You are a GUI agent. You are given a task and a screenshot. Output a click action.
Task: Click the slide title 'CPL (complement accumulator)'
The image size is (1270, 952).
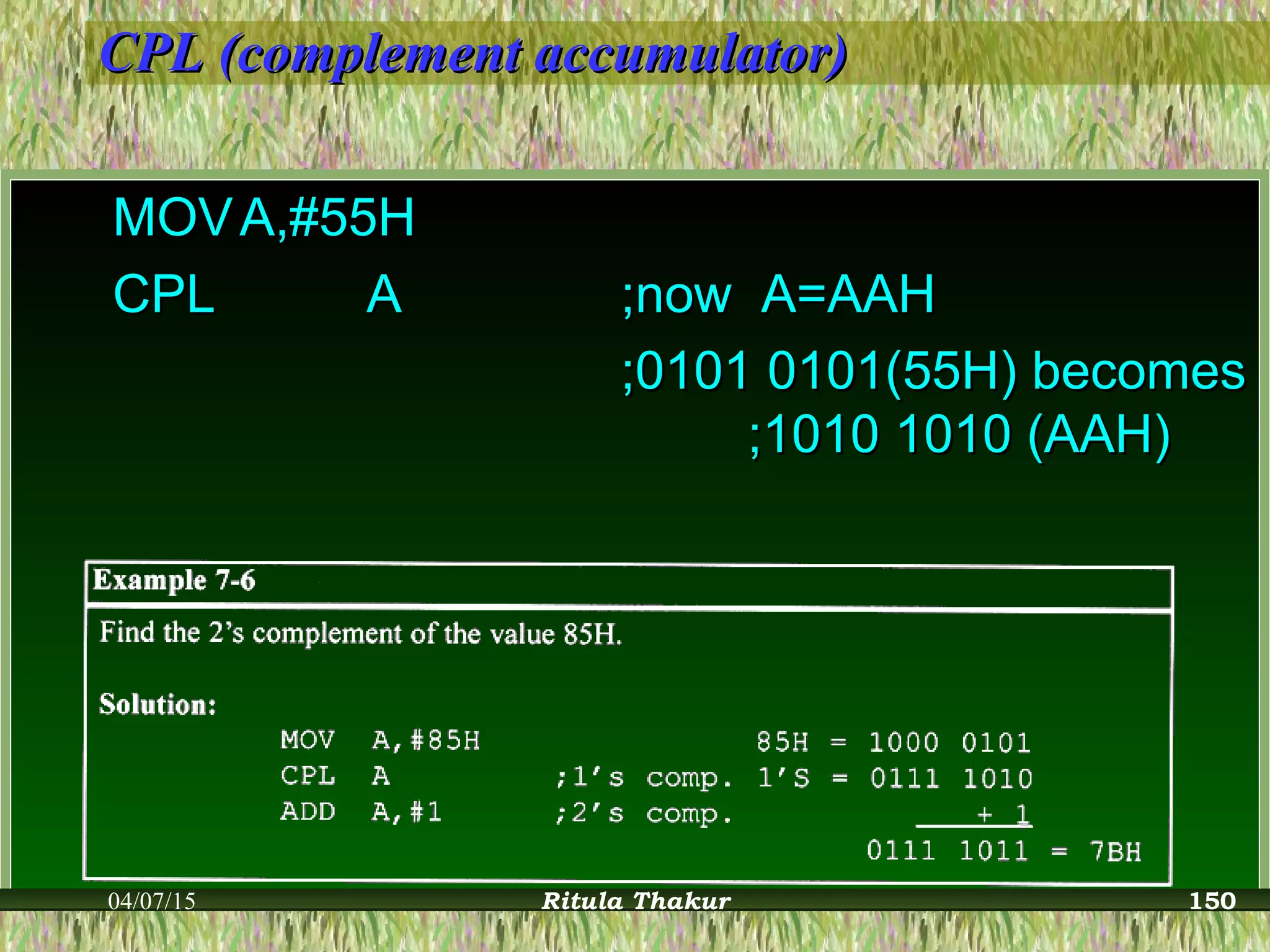(473, 55)
